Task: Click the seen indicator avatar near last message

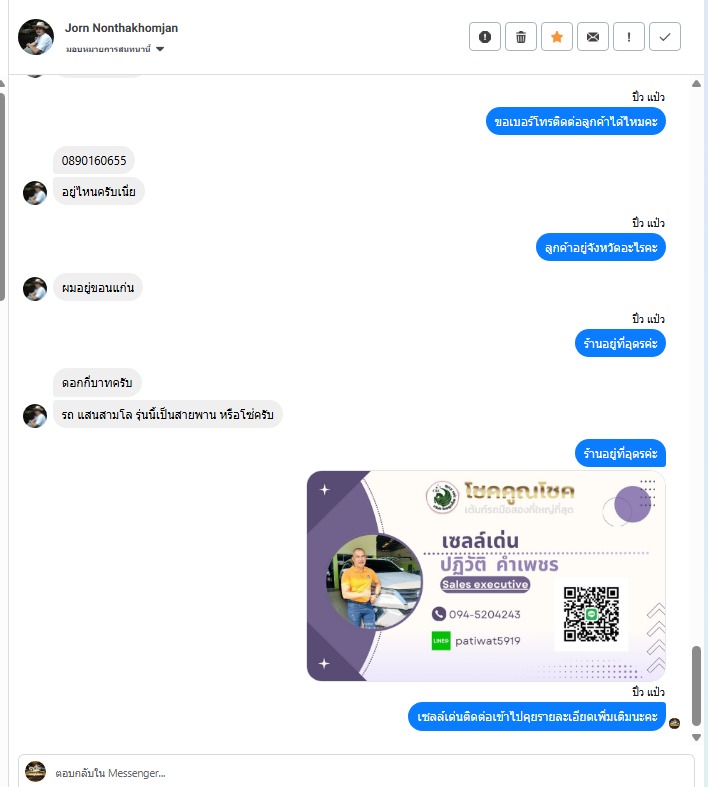Action: [674, 723]
